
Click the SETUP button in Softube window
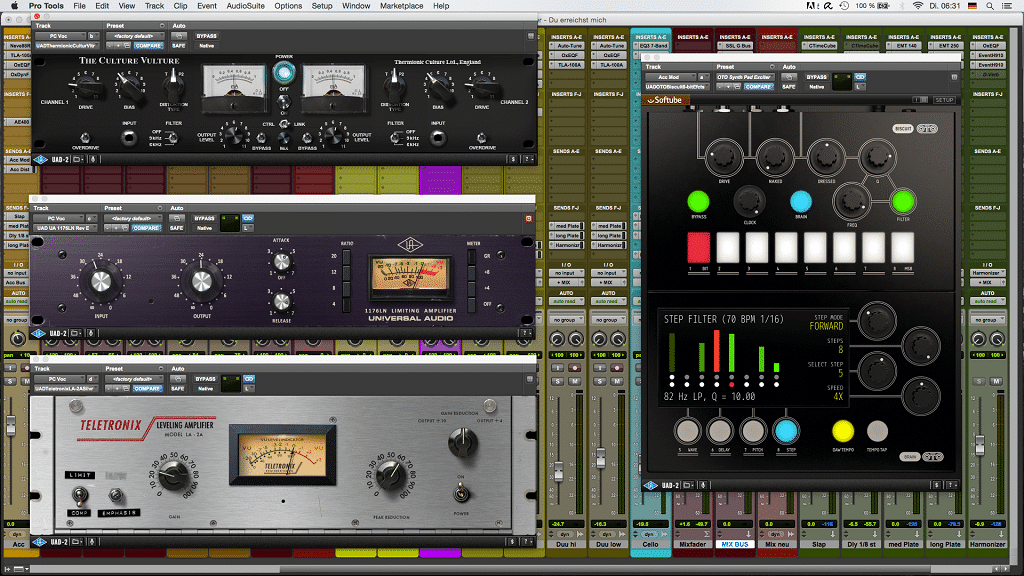point(944,100)
